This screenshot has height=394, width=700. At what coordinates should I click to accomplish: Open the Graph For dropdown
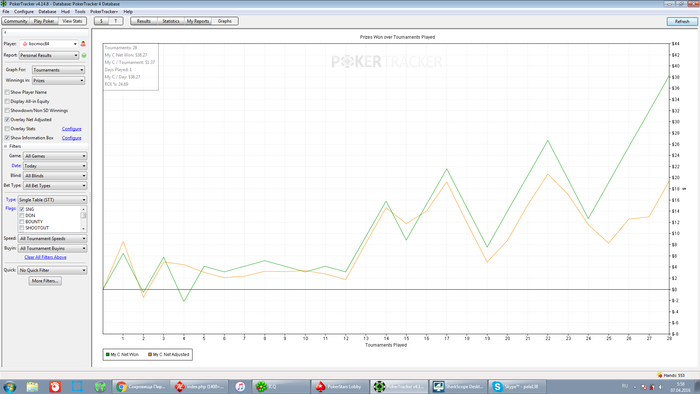point(58,70)
